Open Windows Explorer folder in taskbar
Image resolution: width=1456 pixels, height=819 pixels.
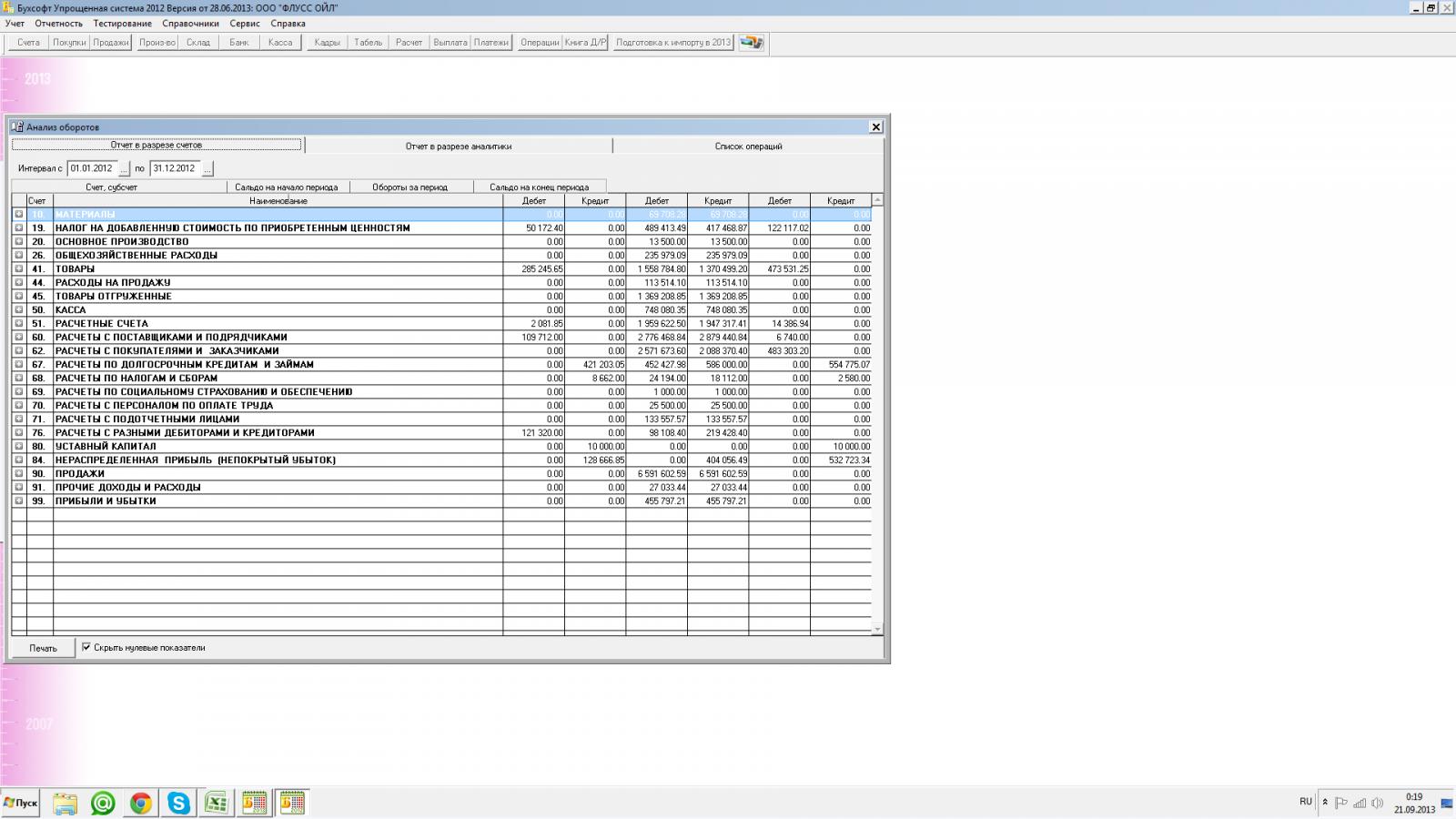pos(65,803)
